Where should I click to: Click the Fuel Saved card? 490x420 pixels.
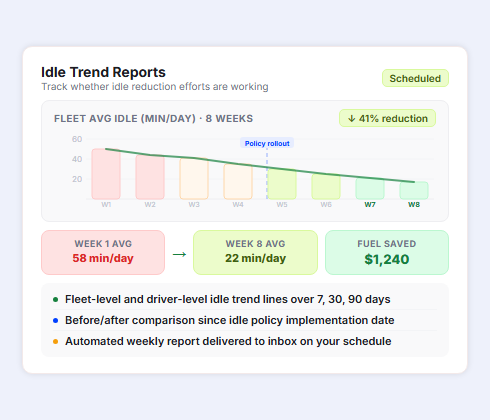click(387, 252)
